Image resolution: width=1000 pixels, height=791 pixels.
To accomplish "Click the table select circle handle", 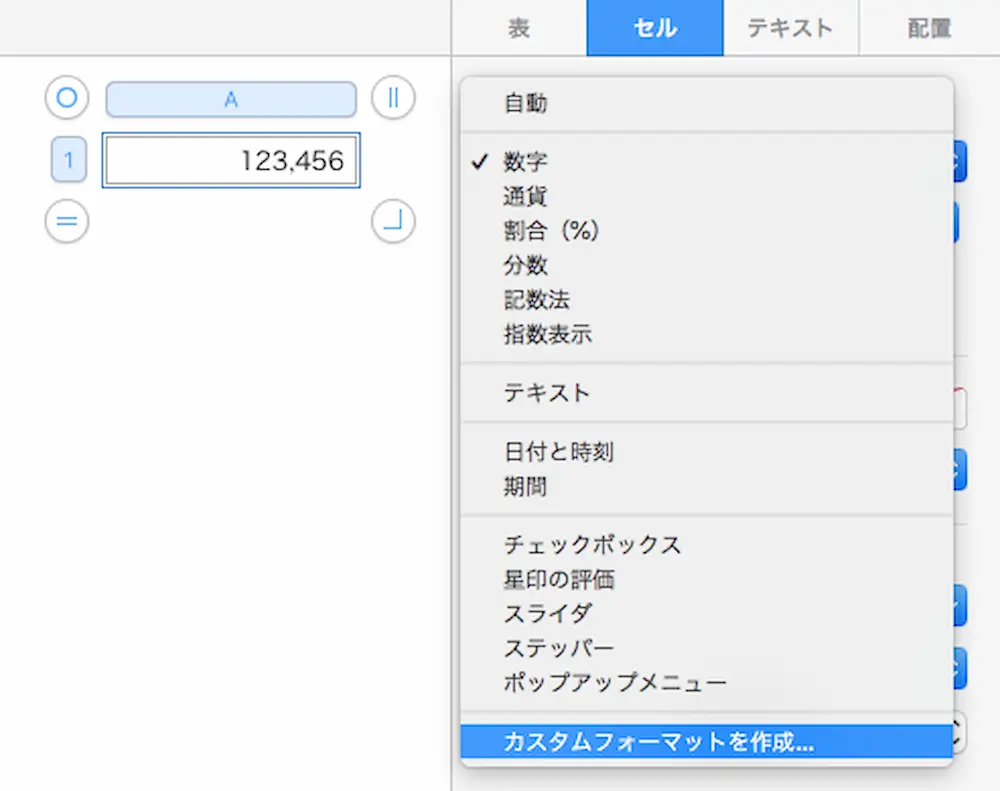I will (x=67, y=98).
